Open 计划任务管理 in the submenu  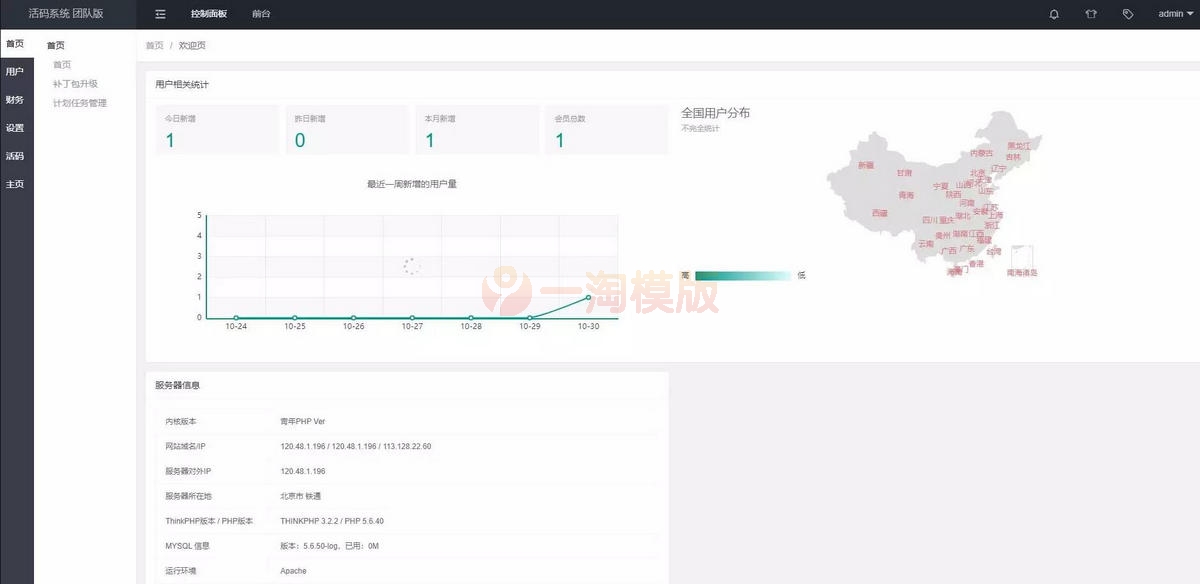[78, 102]
